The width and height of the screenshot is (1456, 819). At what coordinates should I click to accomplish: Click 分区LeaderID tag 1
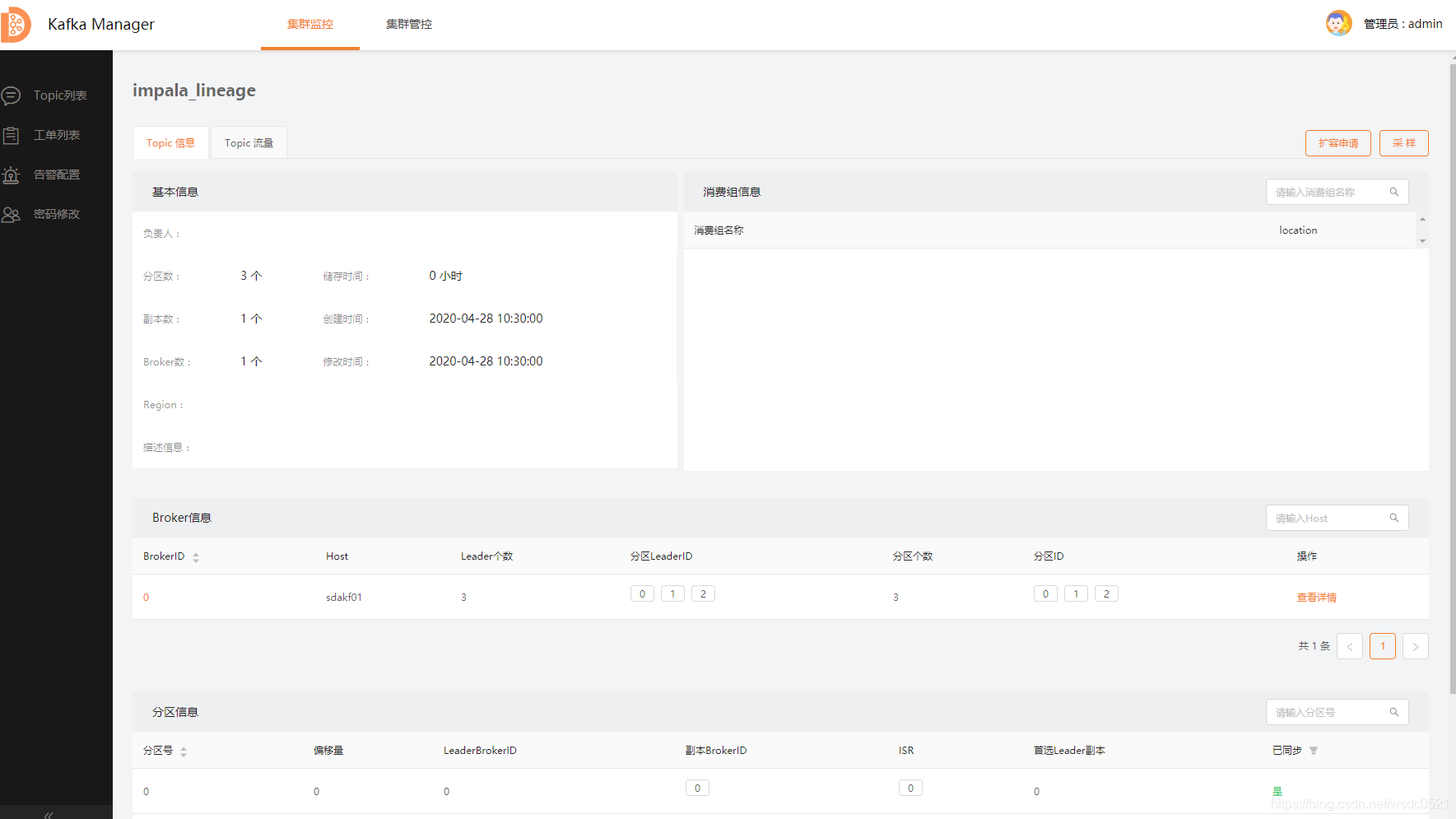tap(672, 593)
